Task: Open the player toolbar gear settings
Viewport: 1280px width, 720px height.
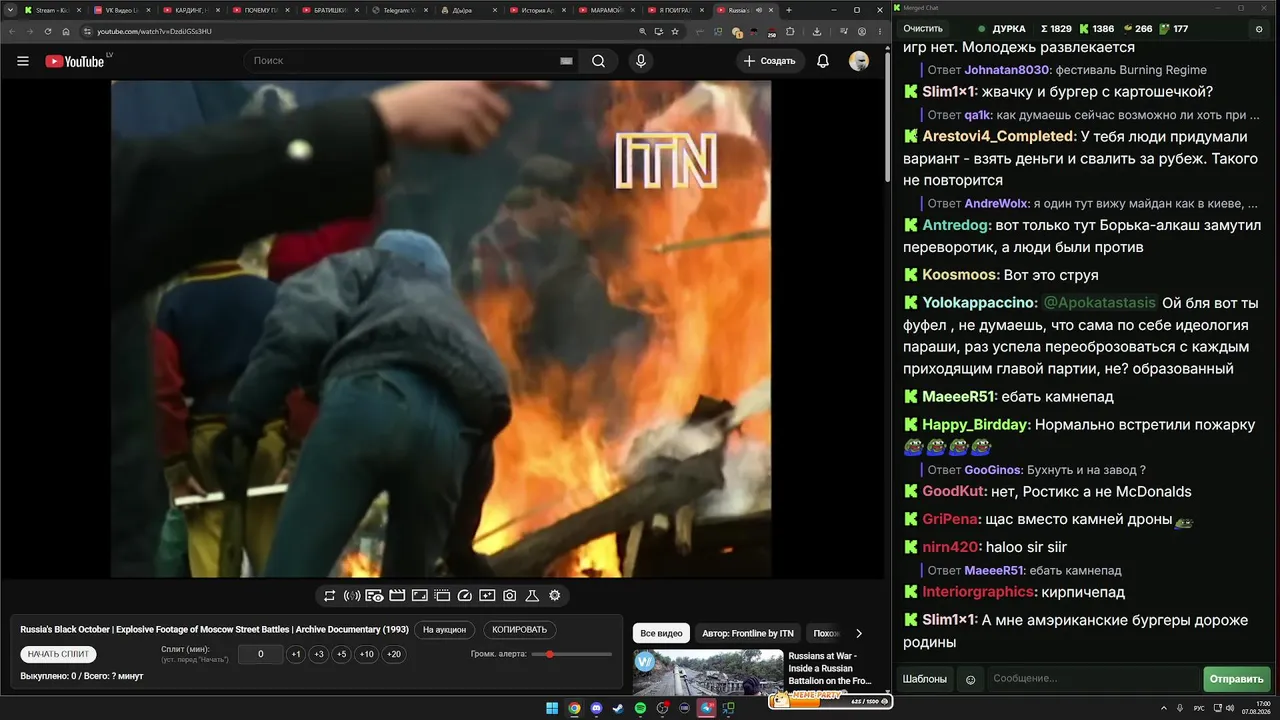Action: coord(555,596)
